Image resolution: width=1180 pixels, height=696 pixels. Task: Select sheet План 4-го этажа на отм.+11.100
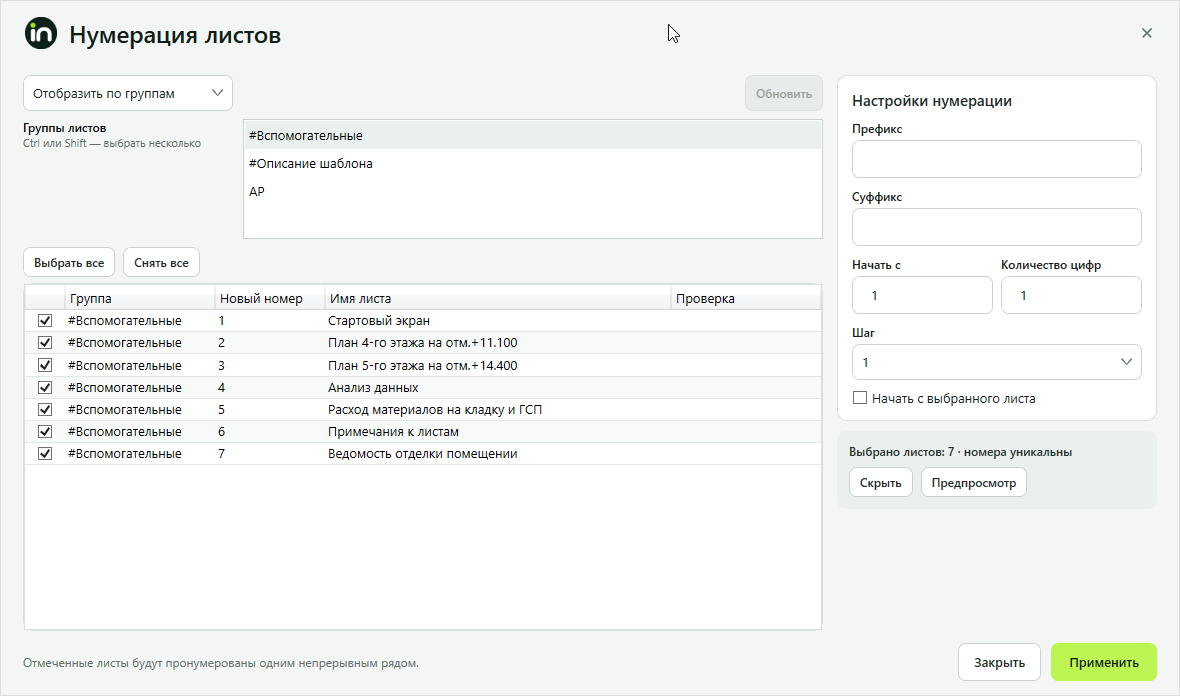coord(422,342)
